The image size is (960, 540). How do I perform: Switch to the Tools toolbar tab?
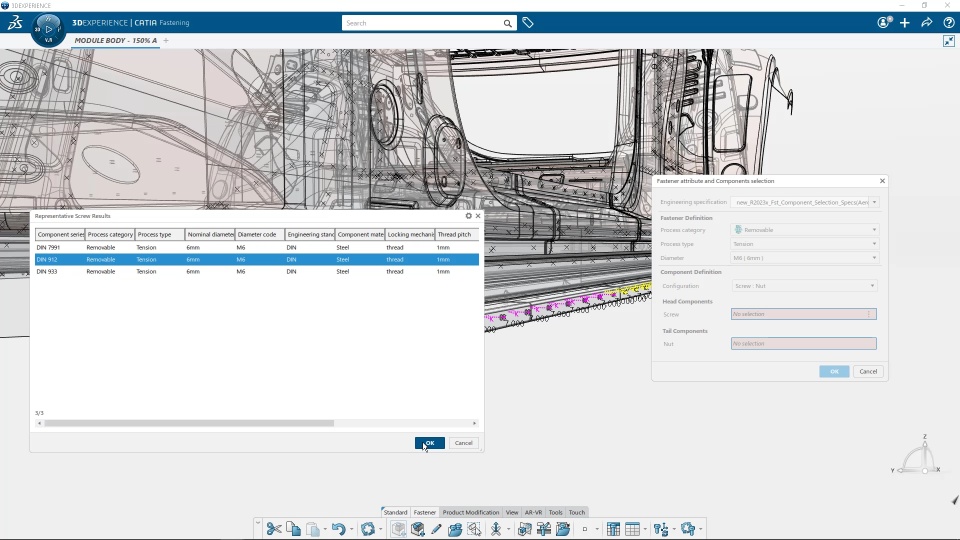pyautogui.click(x=555, y=512)
